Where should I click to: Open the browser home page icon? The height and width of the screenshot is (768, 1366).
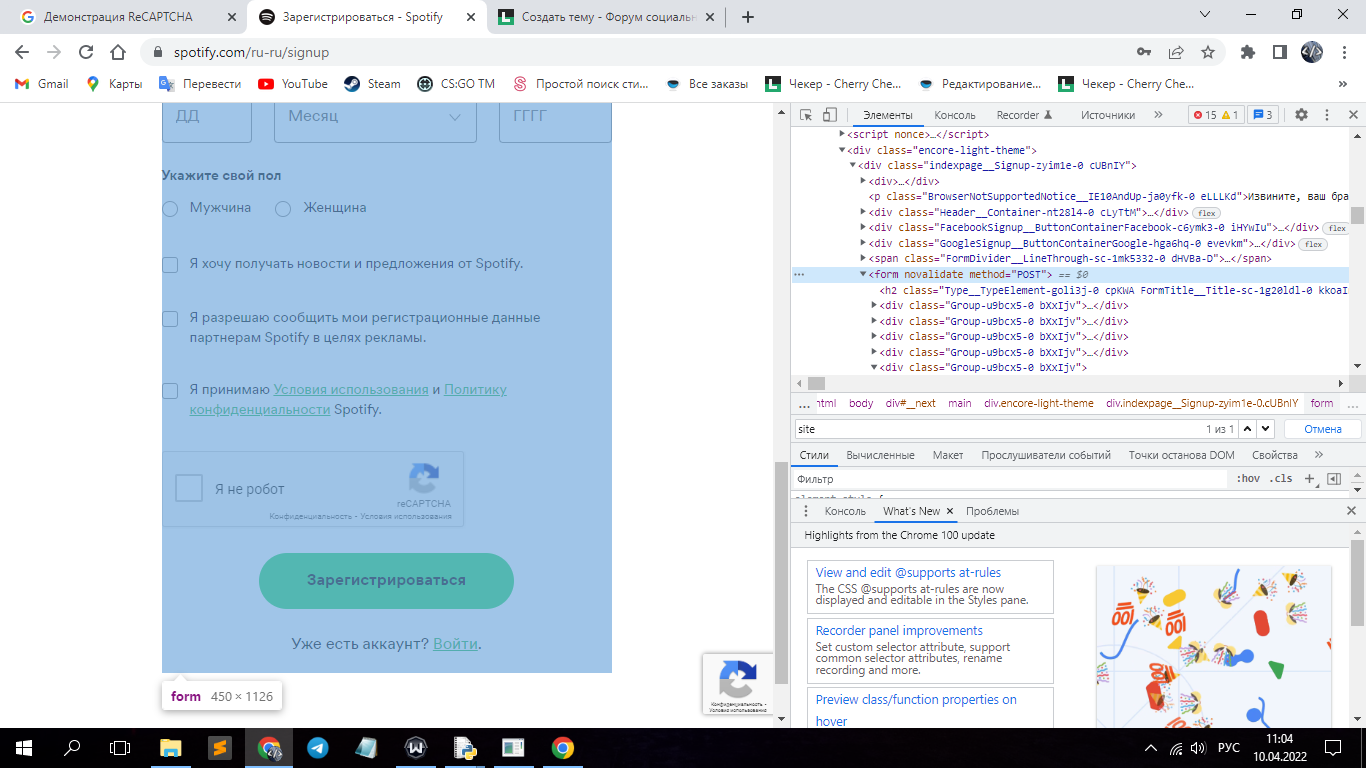coord(118,52)
